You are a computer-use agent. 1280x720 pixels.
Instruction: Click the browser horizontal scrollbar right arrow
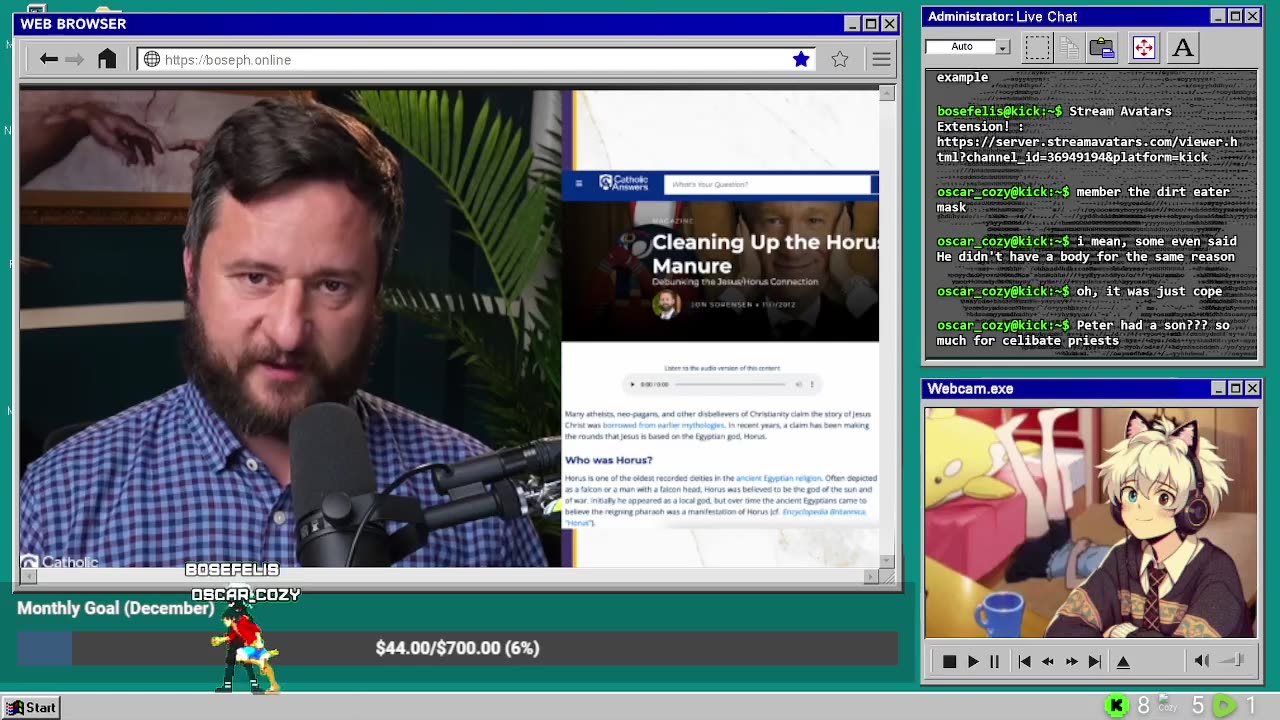(x=871, y=576)
